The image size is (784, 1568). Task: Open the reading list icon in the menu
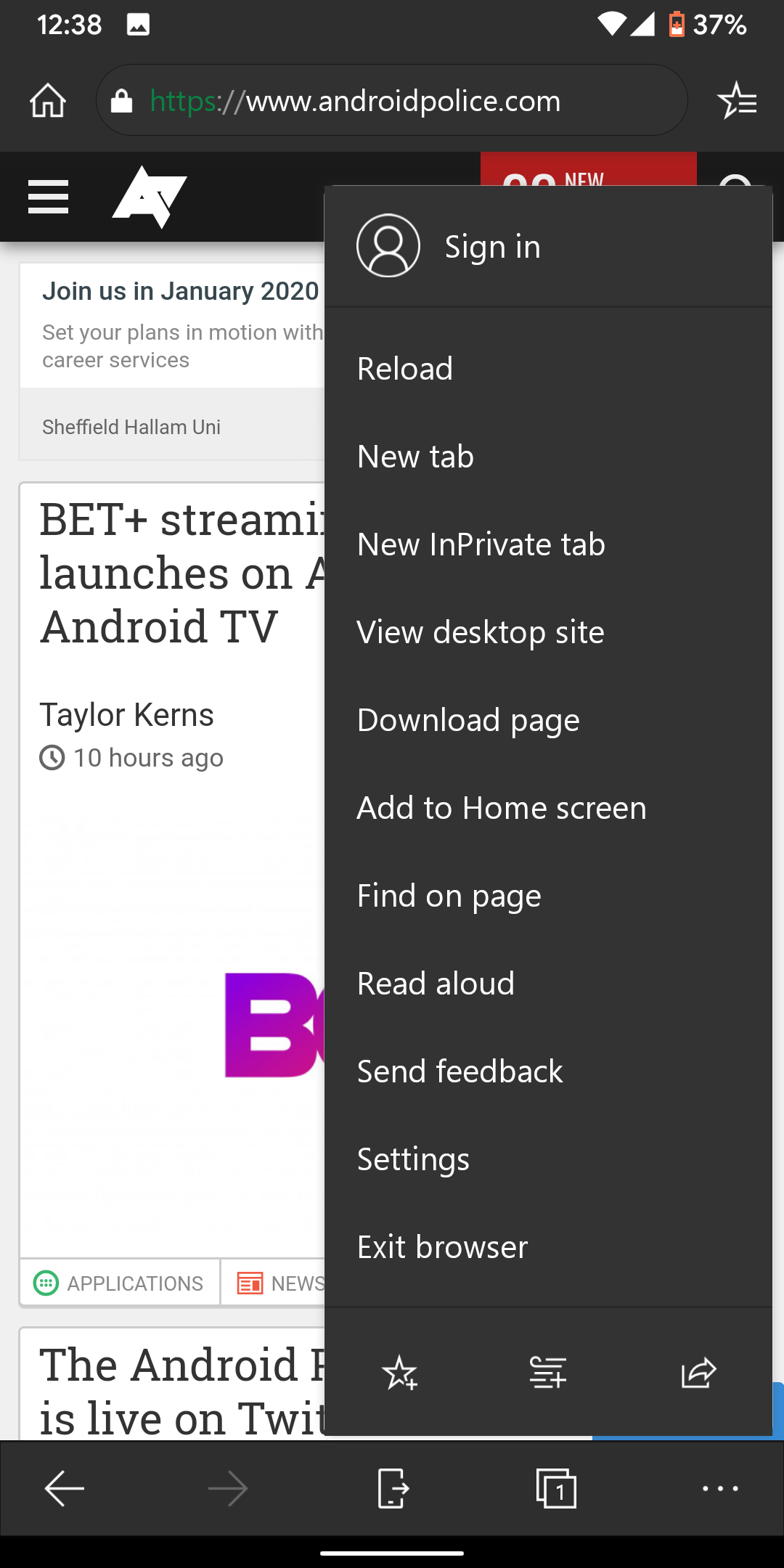548,1372
